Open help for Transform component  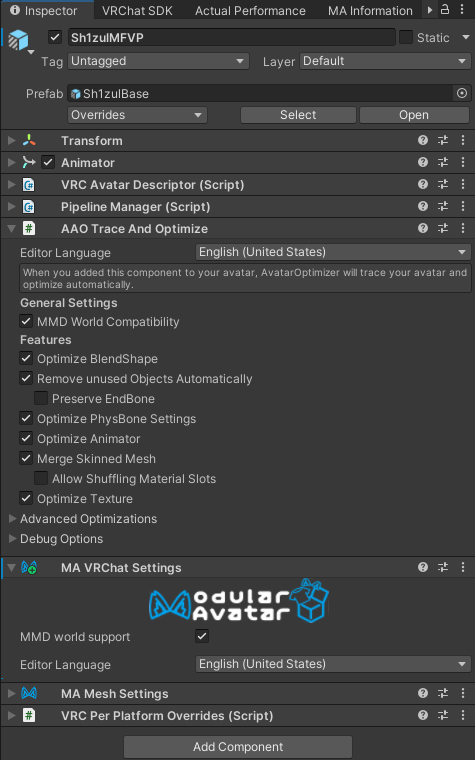point(423,141)
